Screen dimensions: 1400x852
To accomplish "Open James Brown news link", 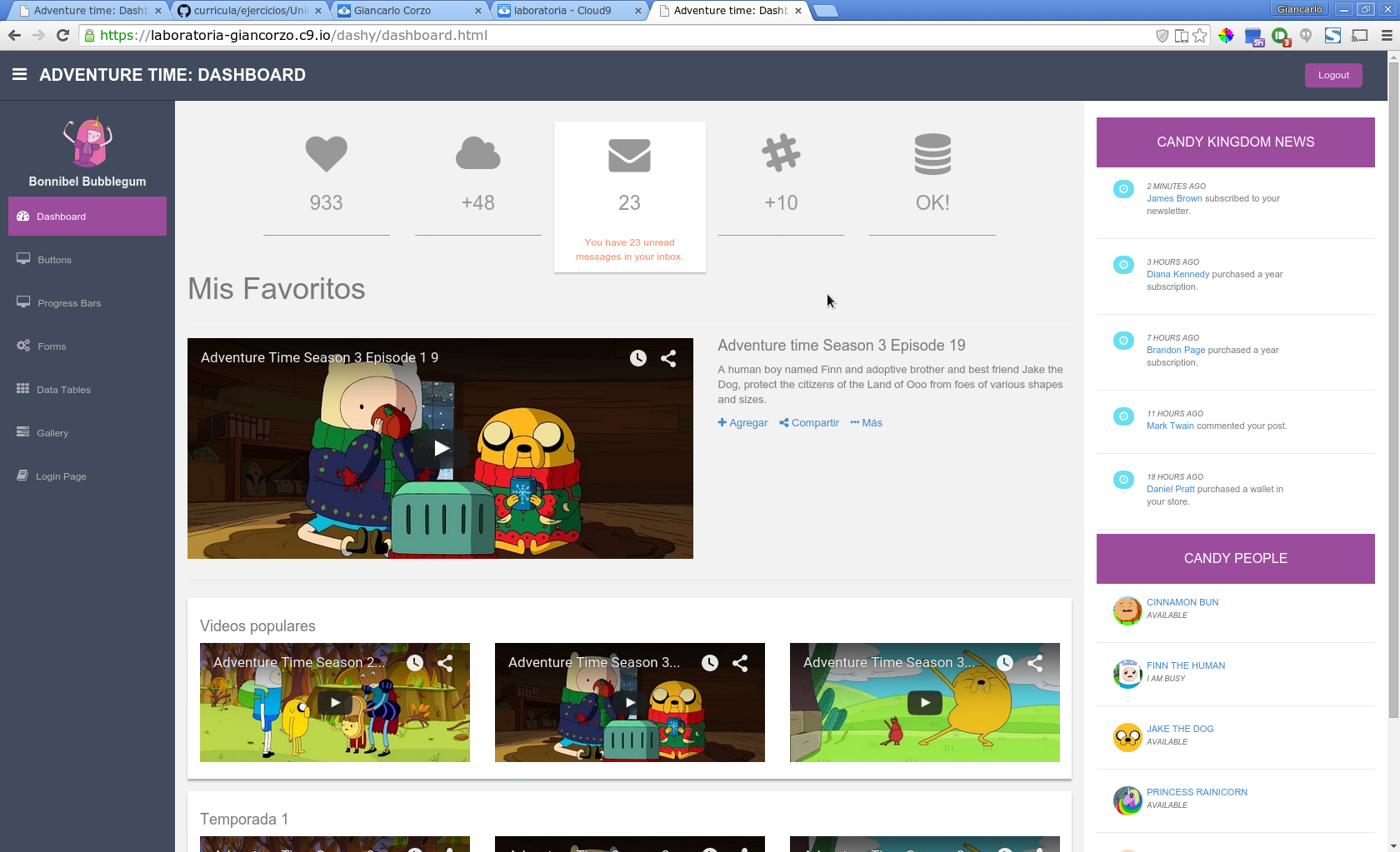I will coord(1174,198).
